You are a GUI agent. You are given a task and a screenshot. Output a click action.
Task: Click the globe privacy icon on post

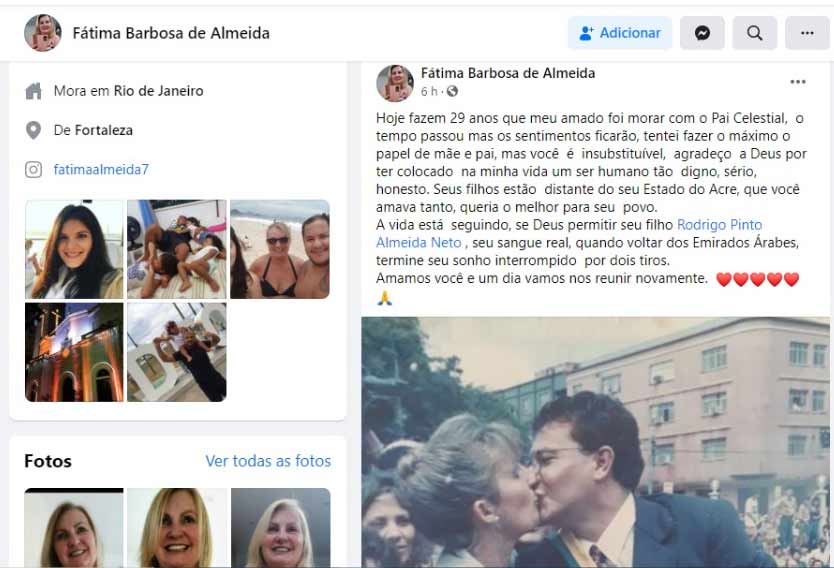click(x=452, y=91)
